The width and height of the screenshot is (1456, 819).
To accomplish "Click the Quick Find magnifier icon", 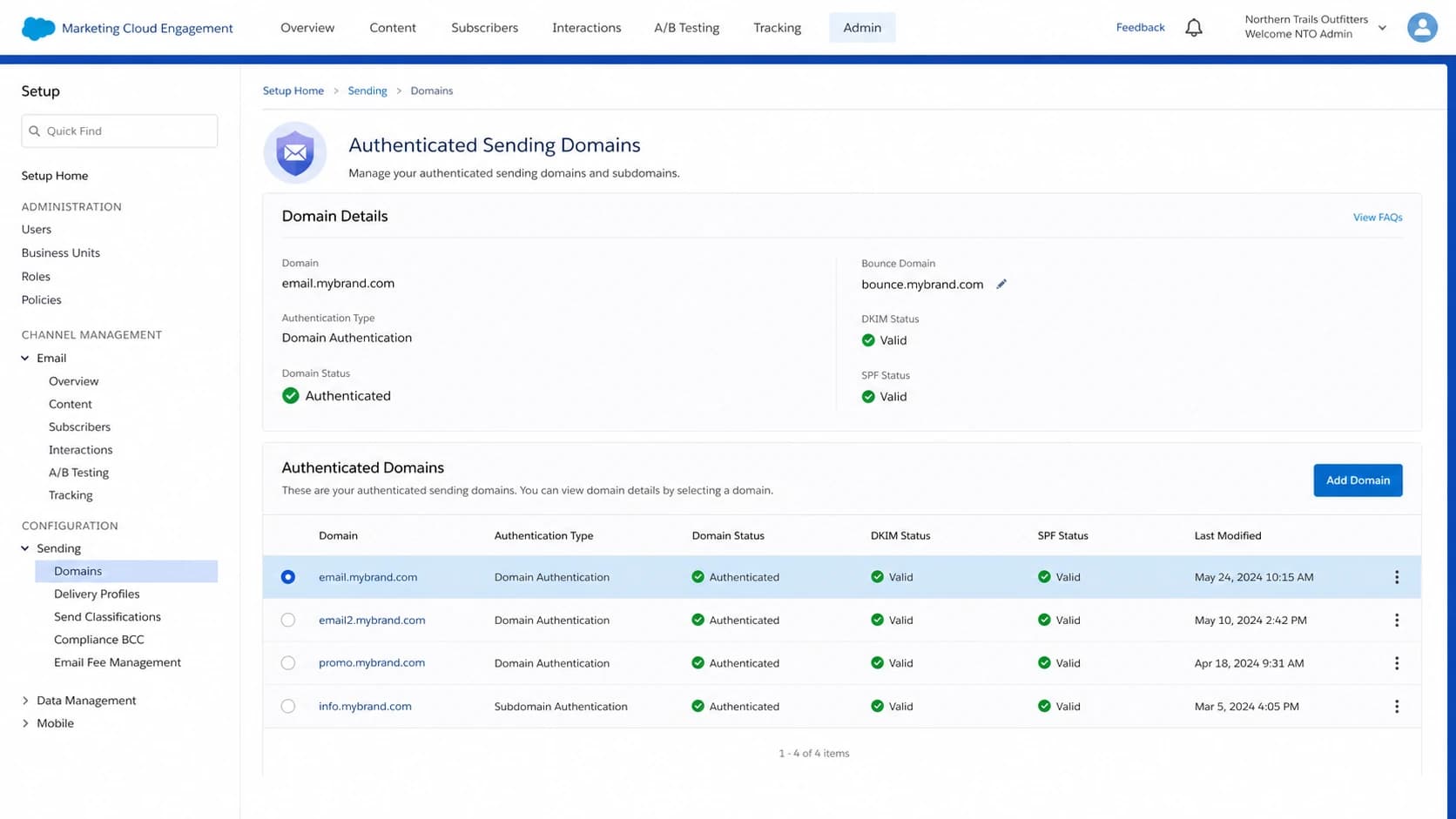I will point(35,131).
